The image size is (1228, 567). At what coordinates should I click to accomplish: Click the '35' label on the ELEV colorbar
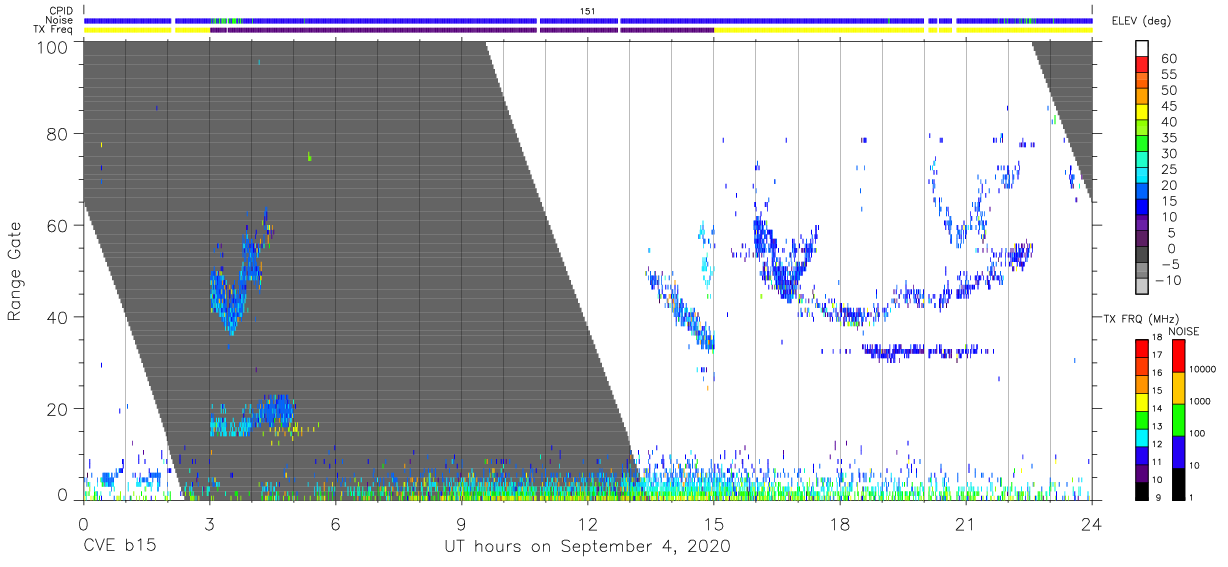(x=1168, y=138)
